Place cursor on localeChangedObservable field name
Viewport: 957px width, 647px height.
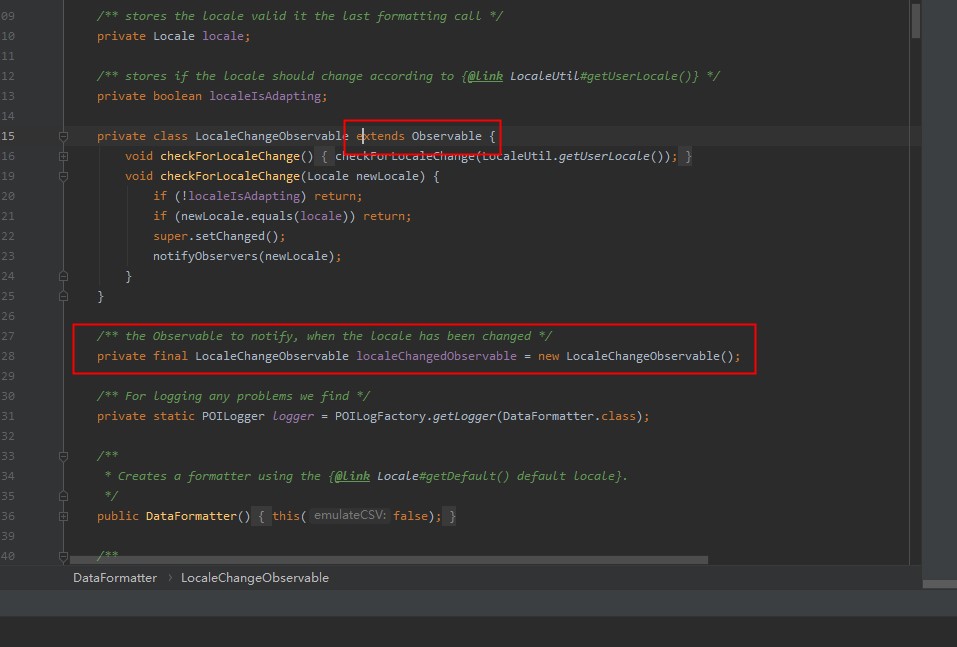(436, 356)
